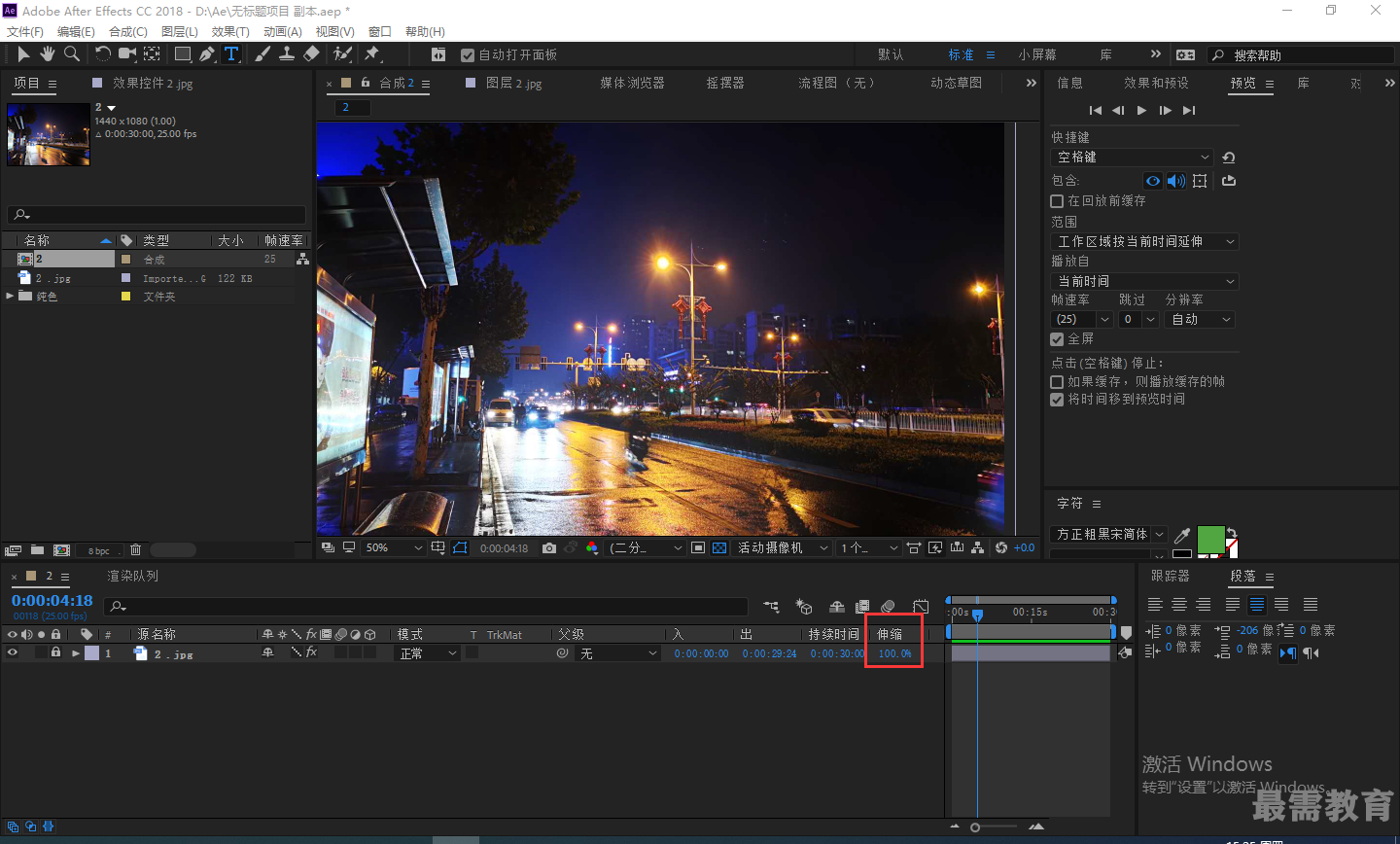Switch to the 图层 2.jpg viewer tab
The height and width of the screenshot is (844, 1400).
coord(514,84)
